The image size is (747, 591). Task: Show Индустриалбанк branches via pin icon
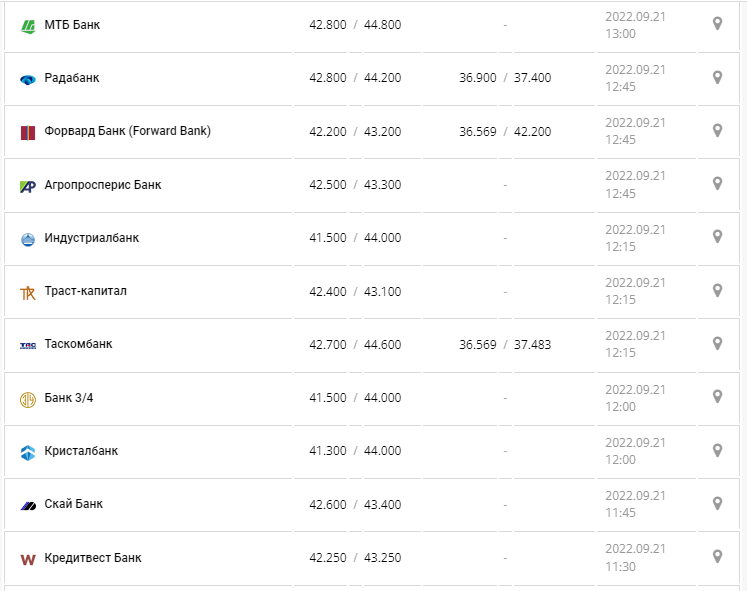[x=717, y=237]
